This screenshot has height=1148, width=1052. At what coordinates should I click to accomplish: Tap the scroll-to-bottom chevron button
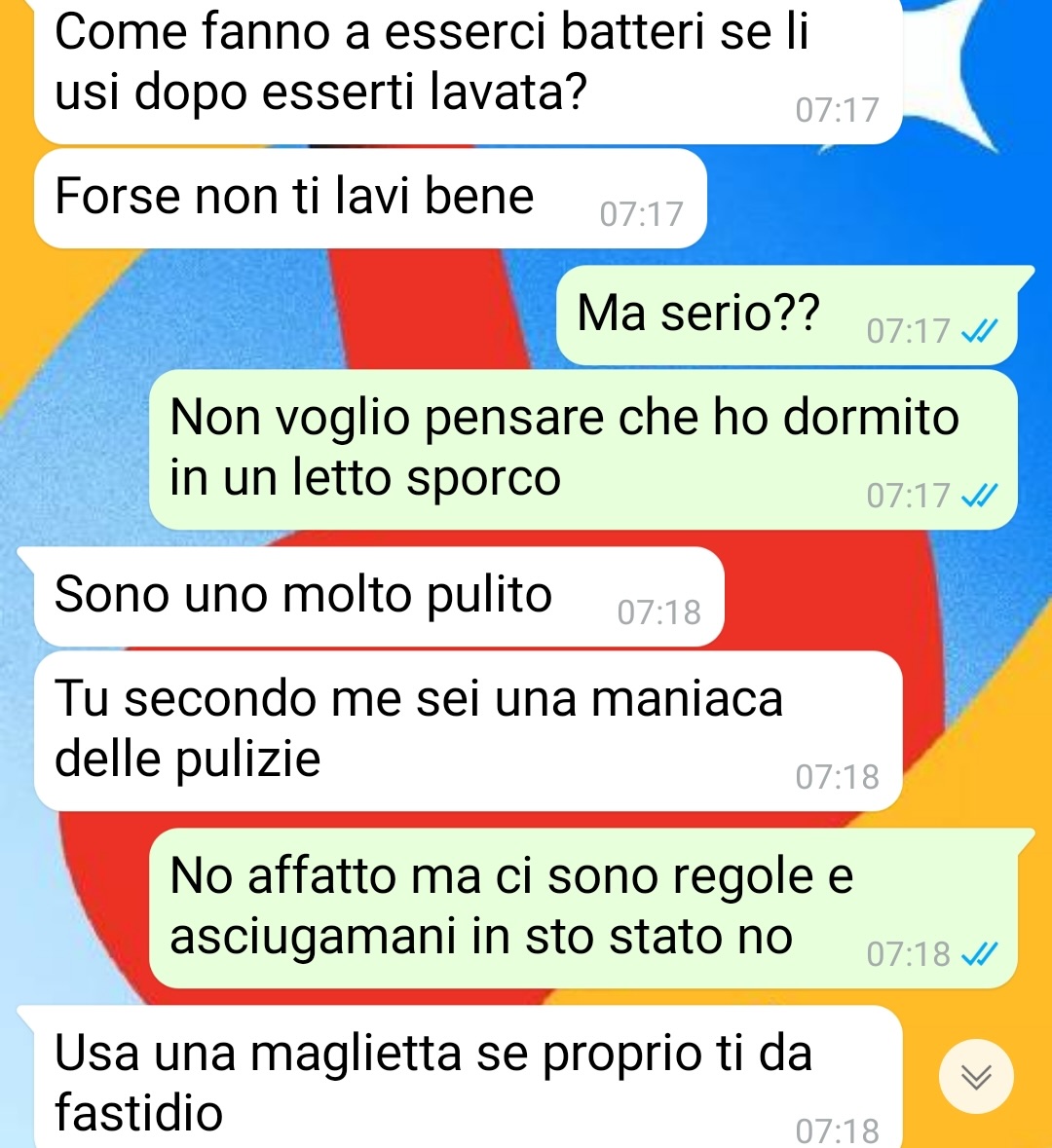point(977,1076)
